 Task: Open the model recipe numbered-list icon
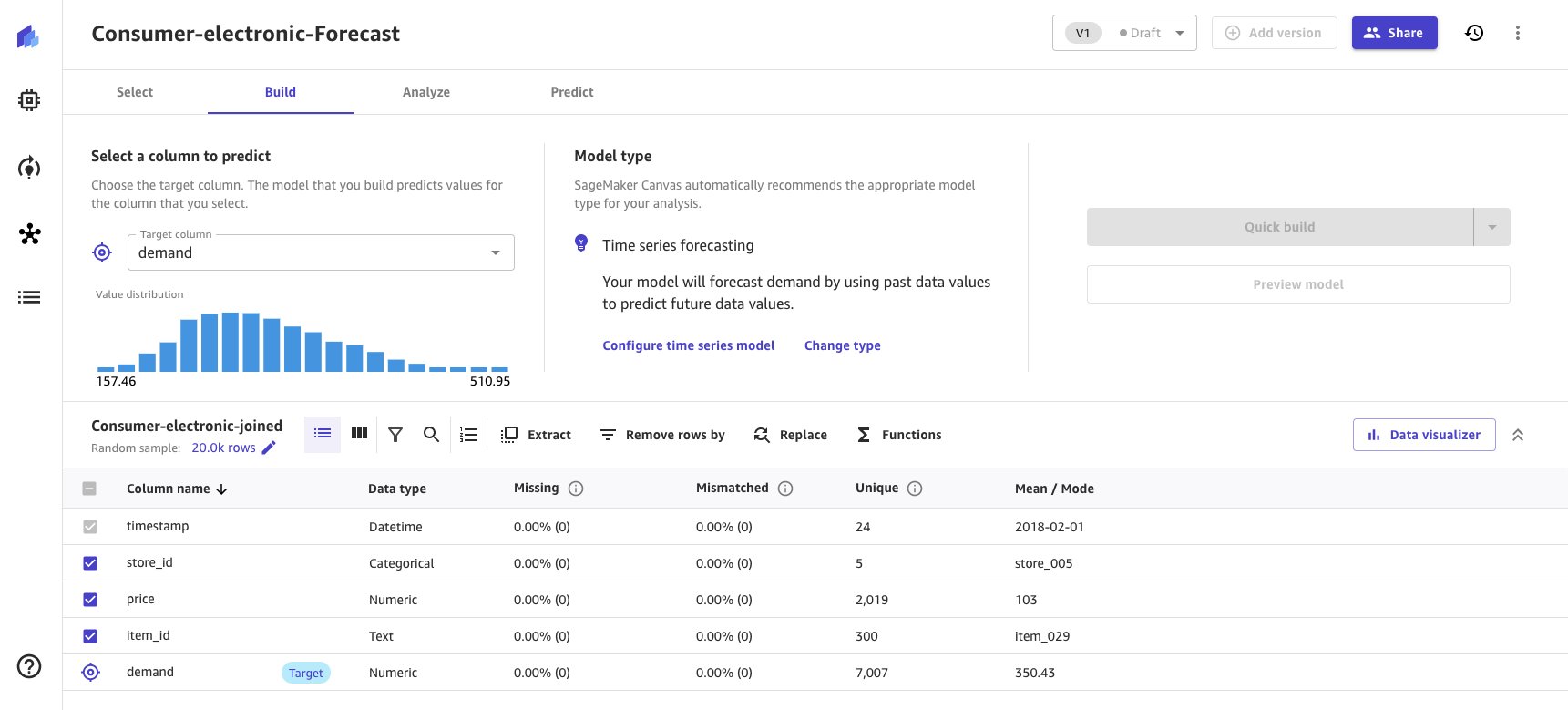(469, 435)
